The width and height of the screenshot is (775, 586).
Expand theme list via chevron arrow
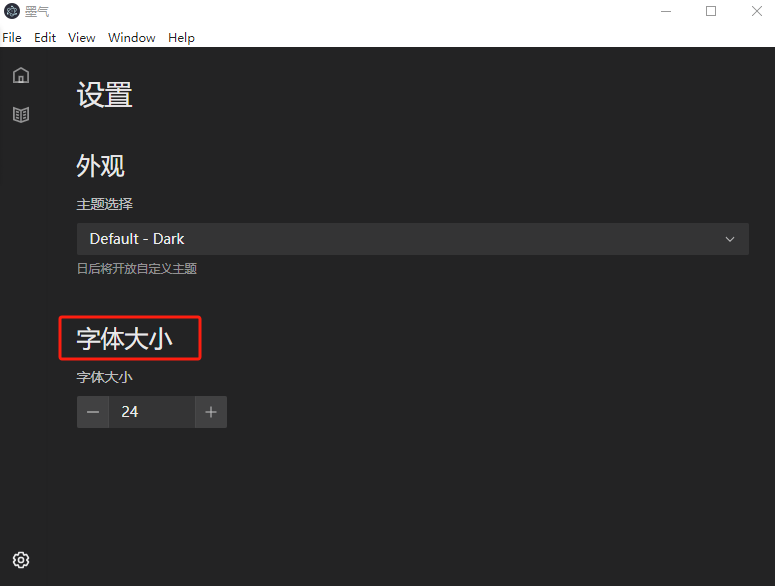point(730,239)
